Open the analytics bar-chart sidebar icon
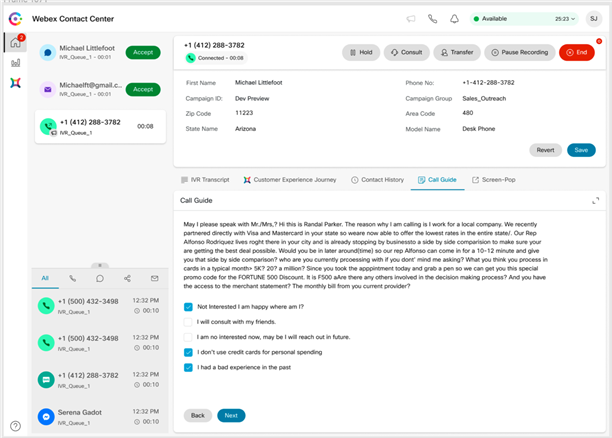612x438 pixels. click(x=15, y=63)
